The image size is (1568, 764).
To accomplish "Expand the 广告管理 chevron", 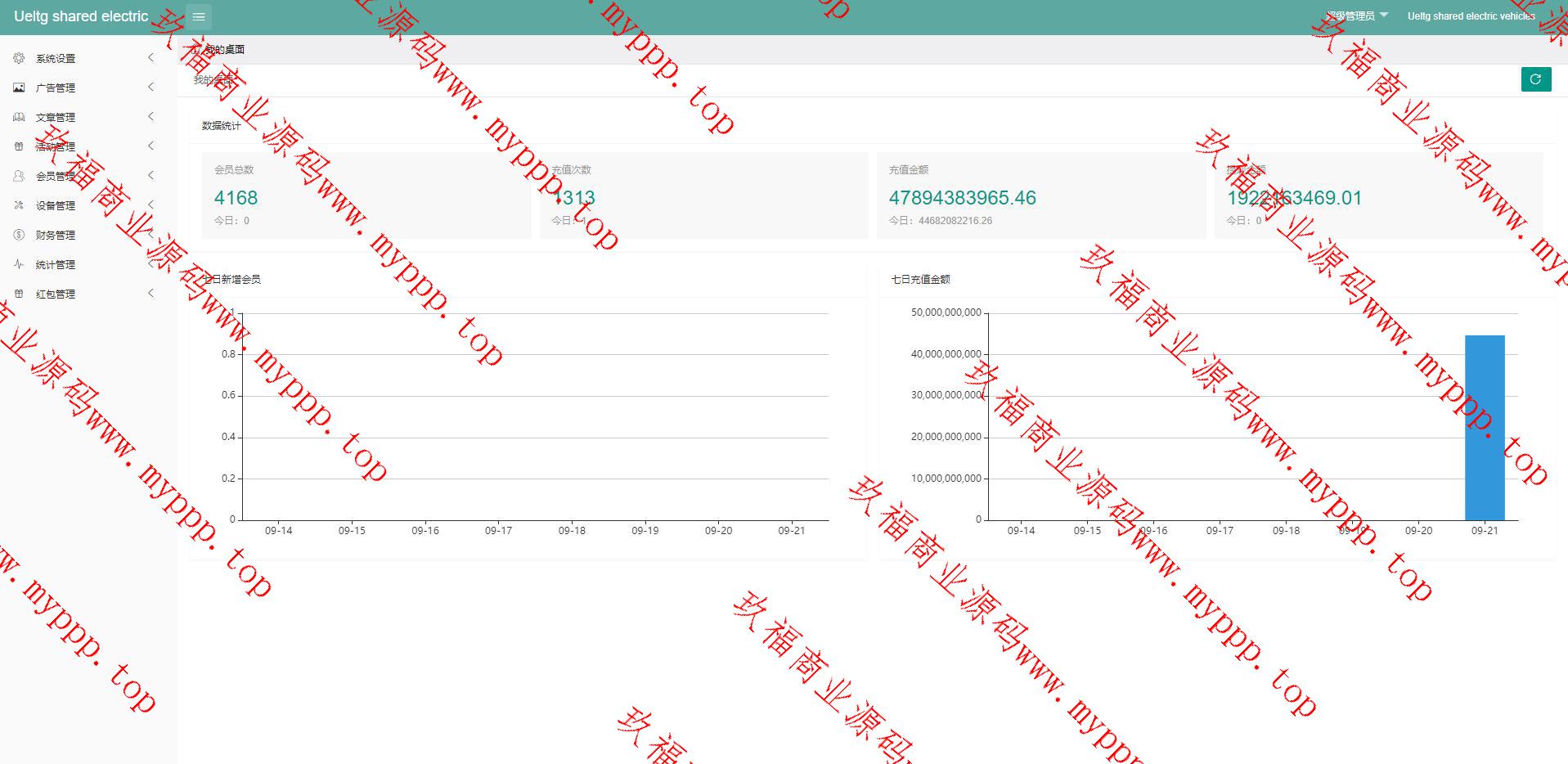I will (x=151, y=87).
